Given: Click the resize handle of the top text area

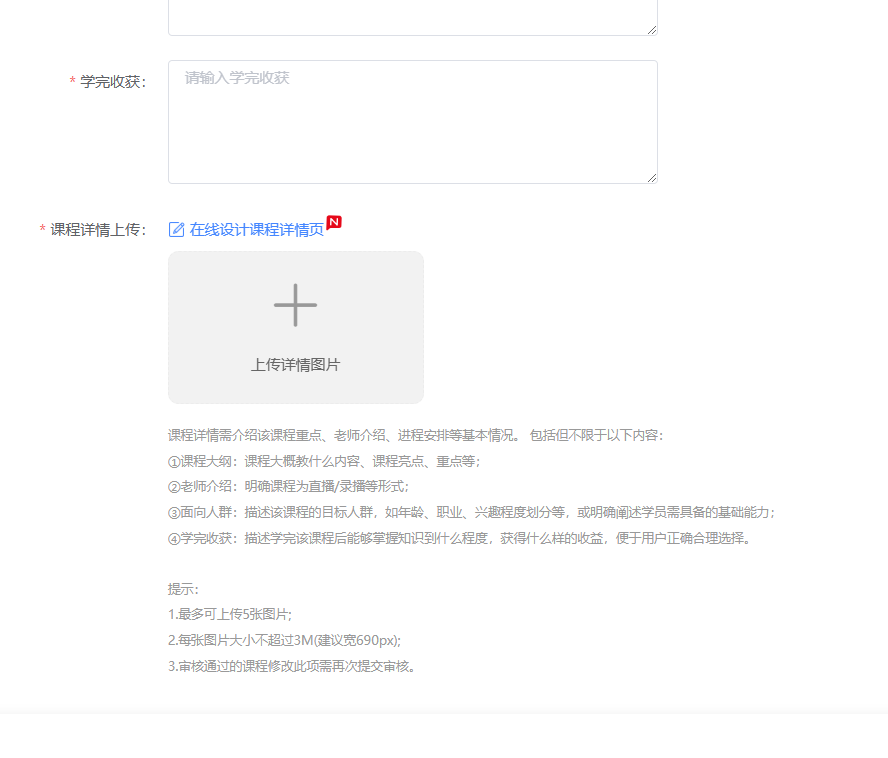Looking at the screenshot, I should coord(652,30).
